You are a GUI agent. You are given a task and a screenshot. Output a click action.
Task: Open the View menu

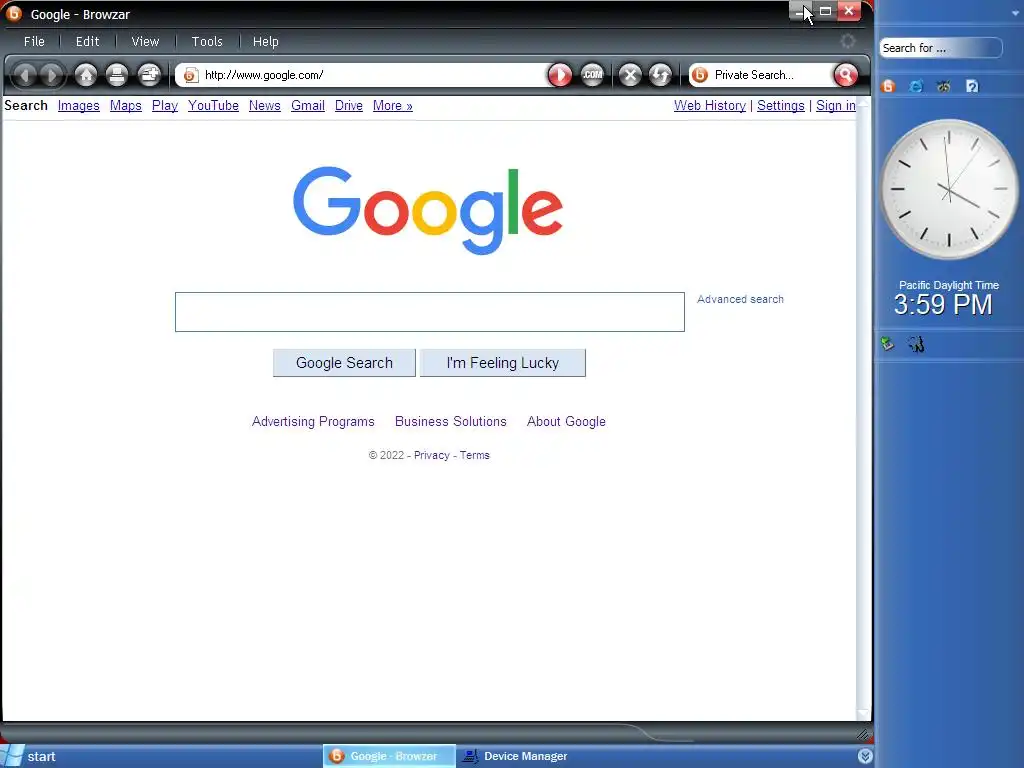click(145, 41)
